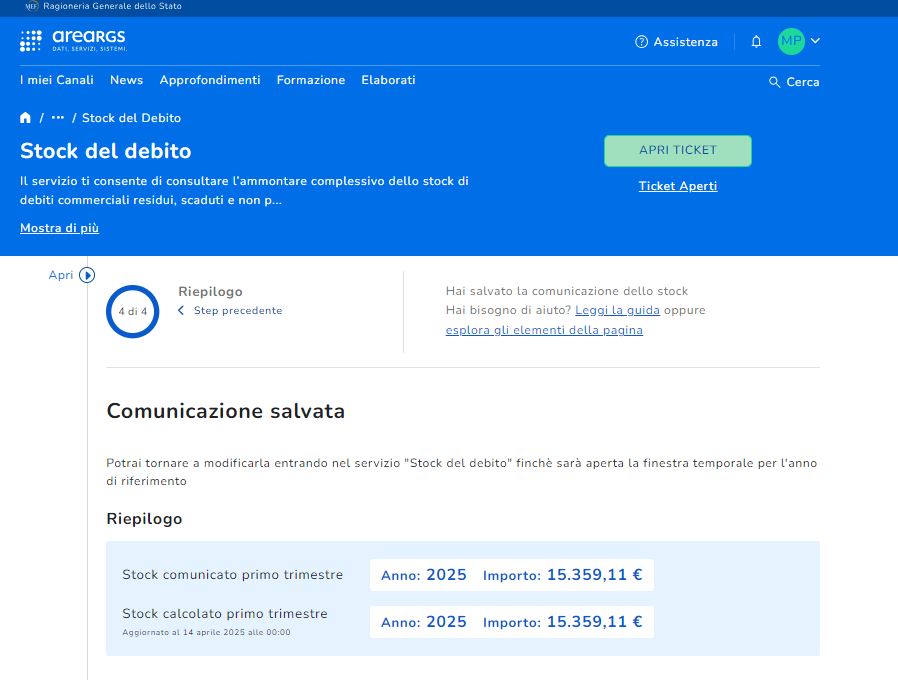Image resolution: width=898 pixels, height=680 pixels.
Task: Open the I miei Canali menu
Action: pos(57,80)
